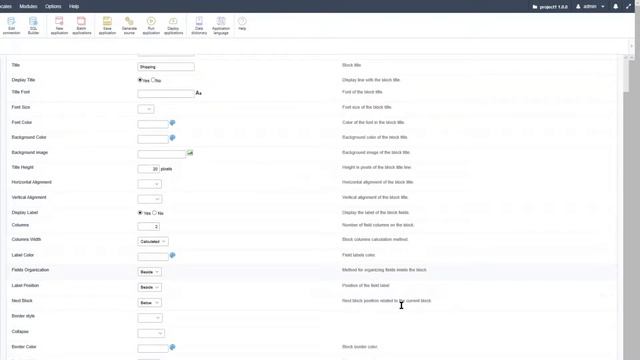Click the Background image path field
640x360 pixels.
[x=162, y=154]
